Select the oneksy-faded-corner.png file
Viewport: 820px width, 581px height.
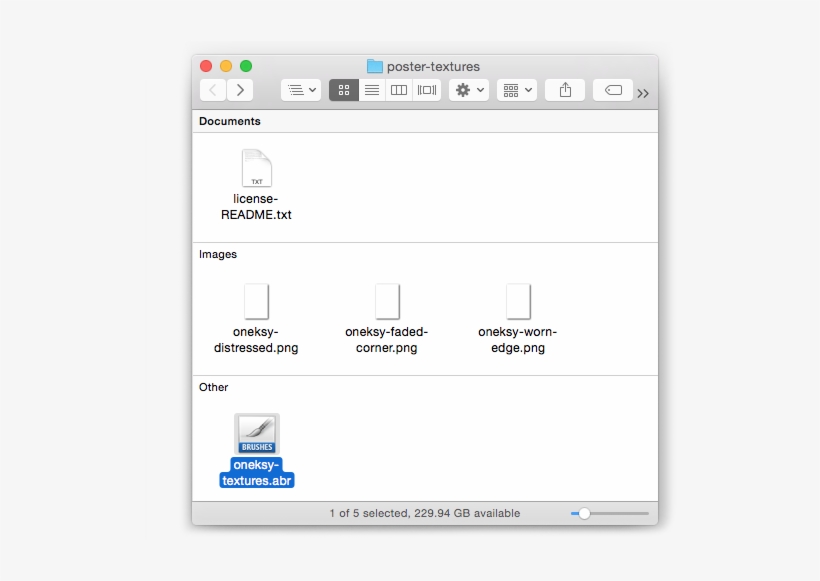(x=387, y=302)
